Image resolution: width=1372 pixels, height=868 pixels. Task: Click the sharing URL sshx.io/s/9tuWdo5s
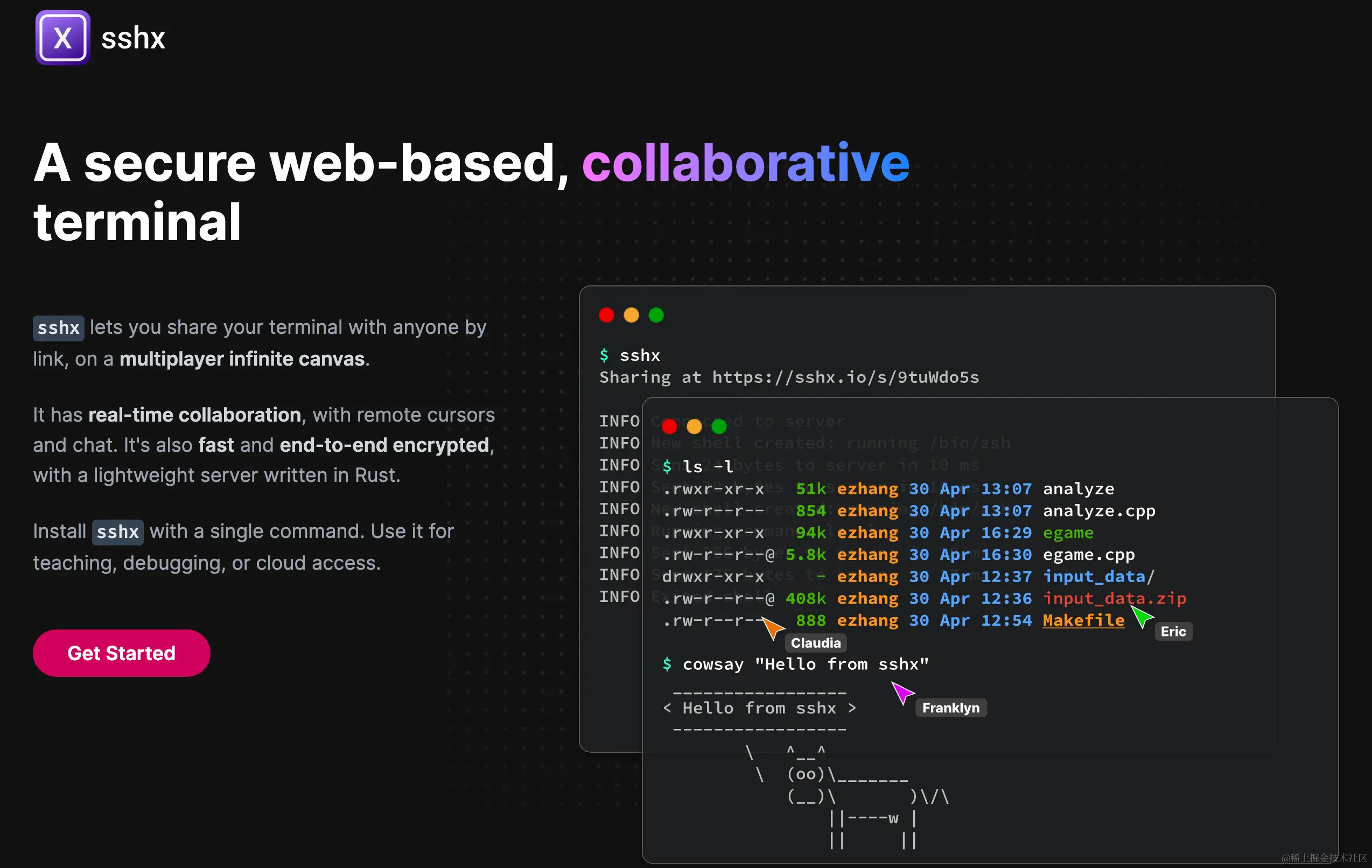pyautogui.click(x=845, y=377)
